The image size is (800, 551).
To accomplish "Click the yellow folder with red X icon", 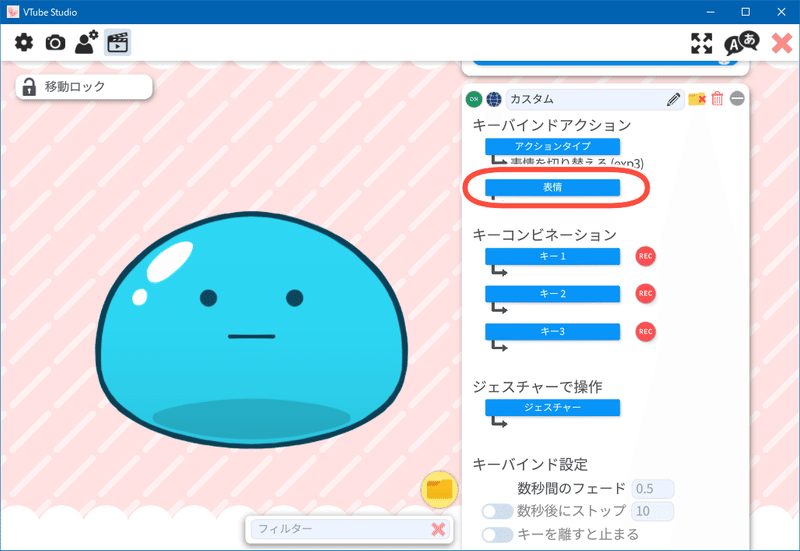I will [697, 99].
